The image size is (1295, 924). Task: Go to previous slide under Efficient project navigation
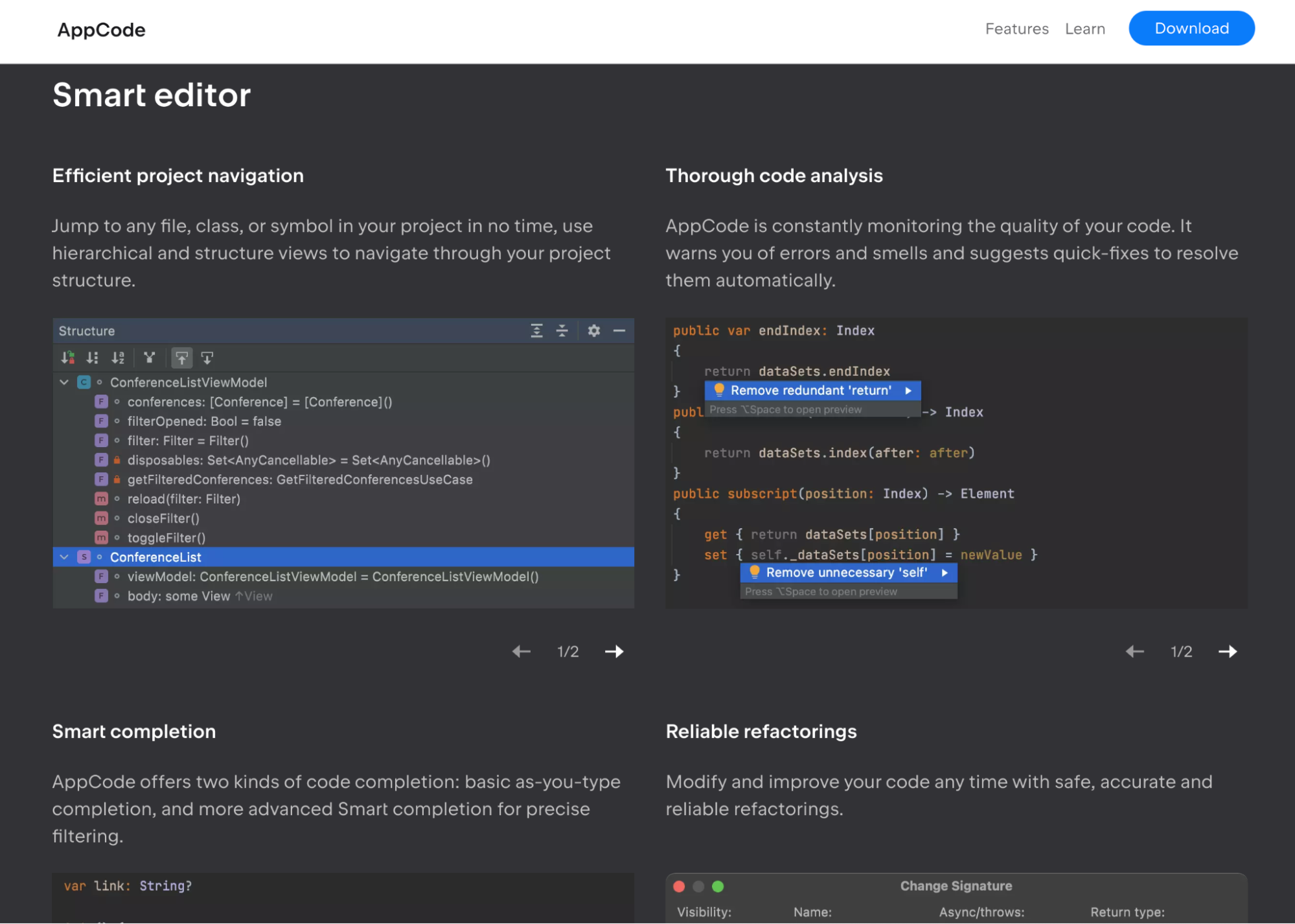click(x=521, y=652)
